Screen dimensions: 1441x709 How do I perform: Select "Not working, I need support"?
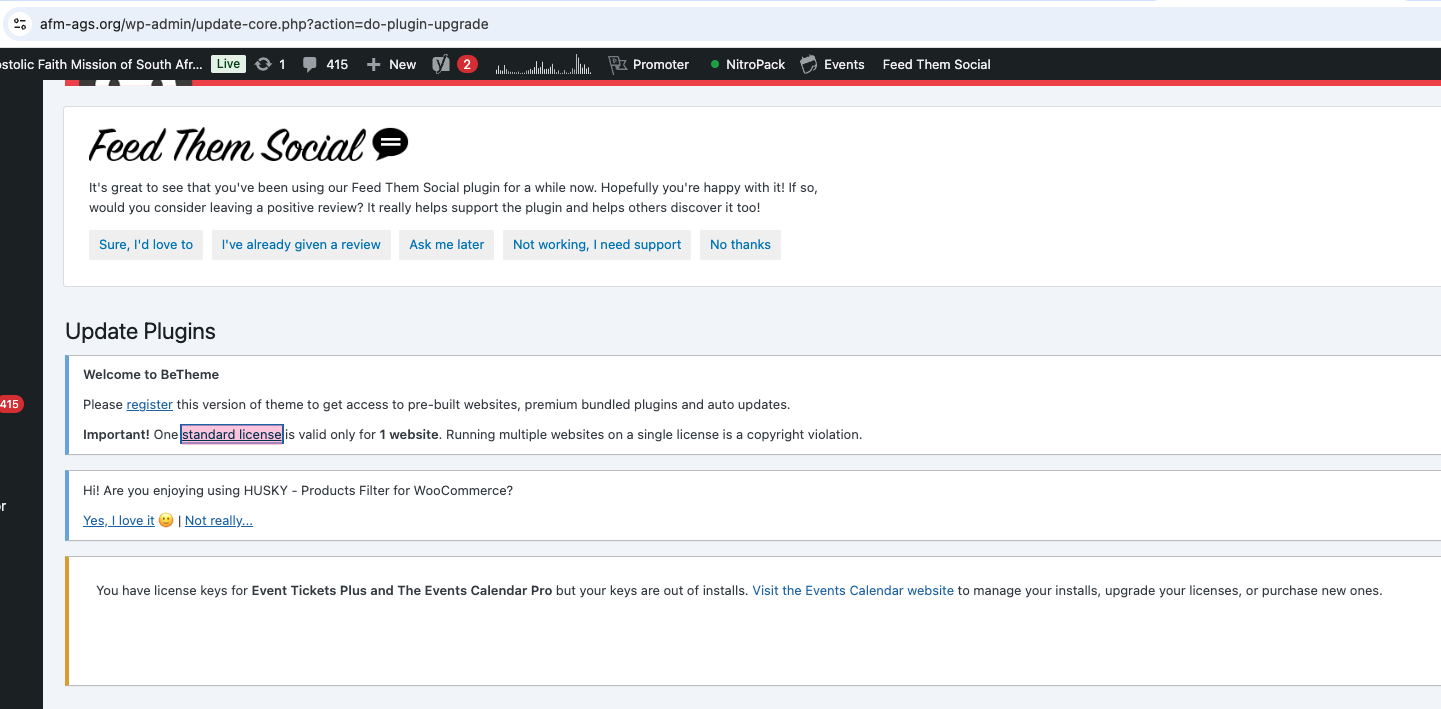point(597,244)
